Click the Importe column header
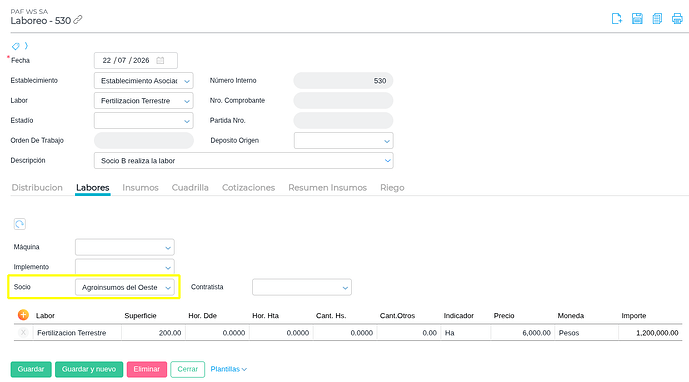Image resolution: width=689 pixels, height=382 pixels. pos(634,316)
